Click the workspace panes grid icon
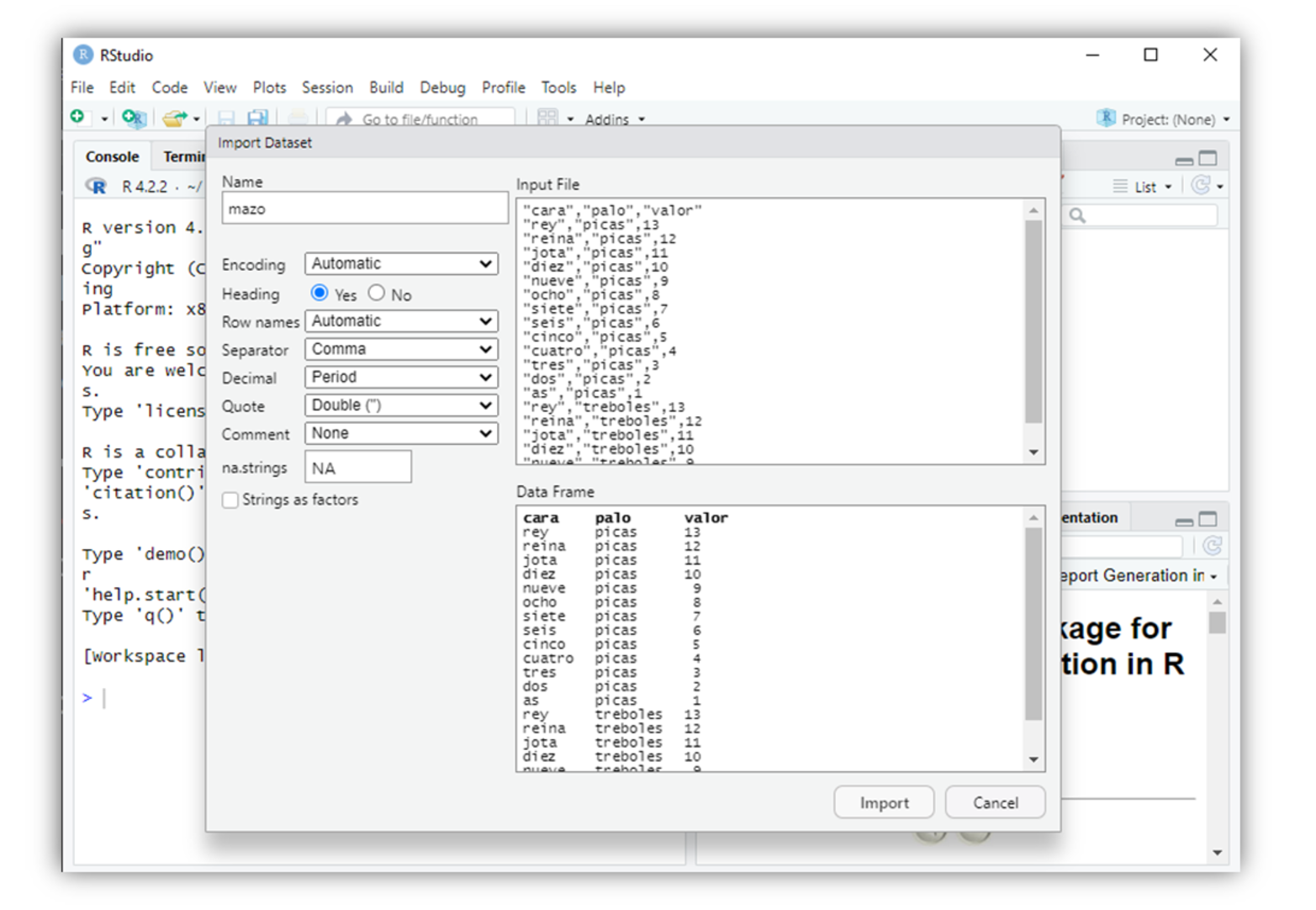Viewport: 1316px width, 910px height. (547, 119)
